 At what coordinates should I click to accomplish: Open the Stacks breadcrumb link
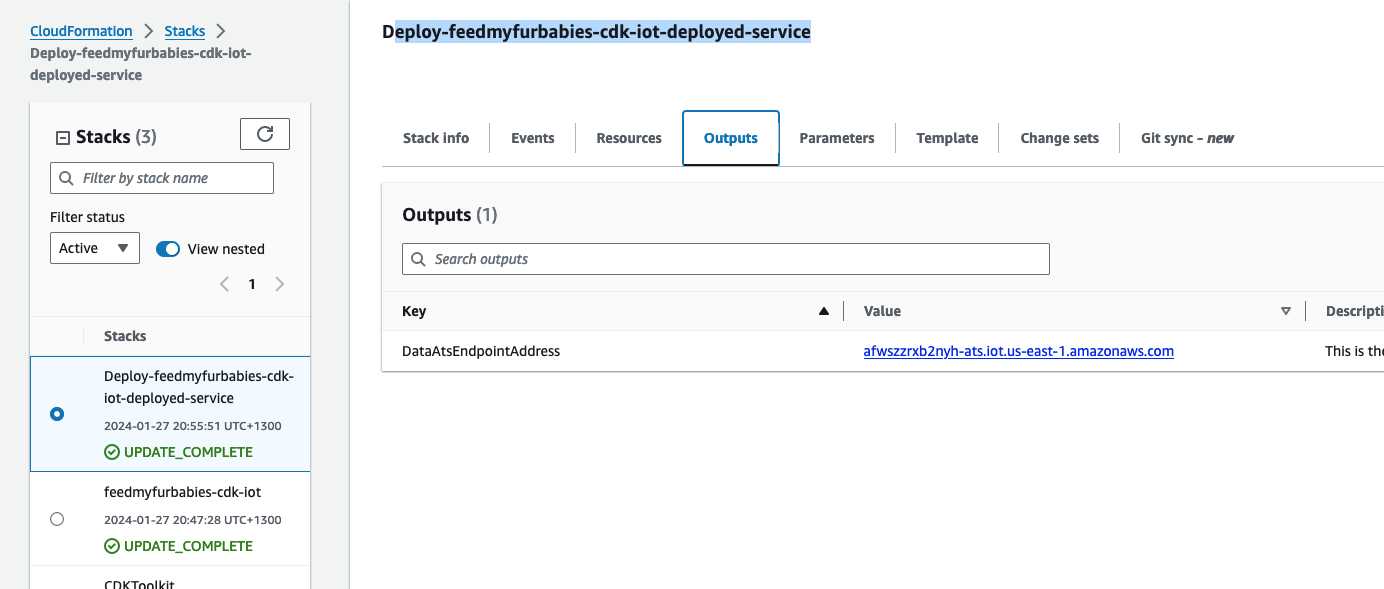(x=185, y=31)
